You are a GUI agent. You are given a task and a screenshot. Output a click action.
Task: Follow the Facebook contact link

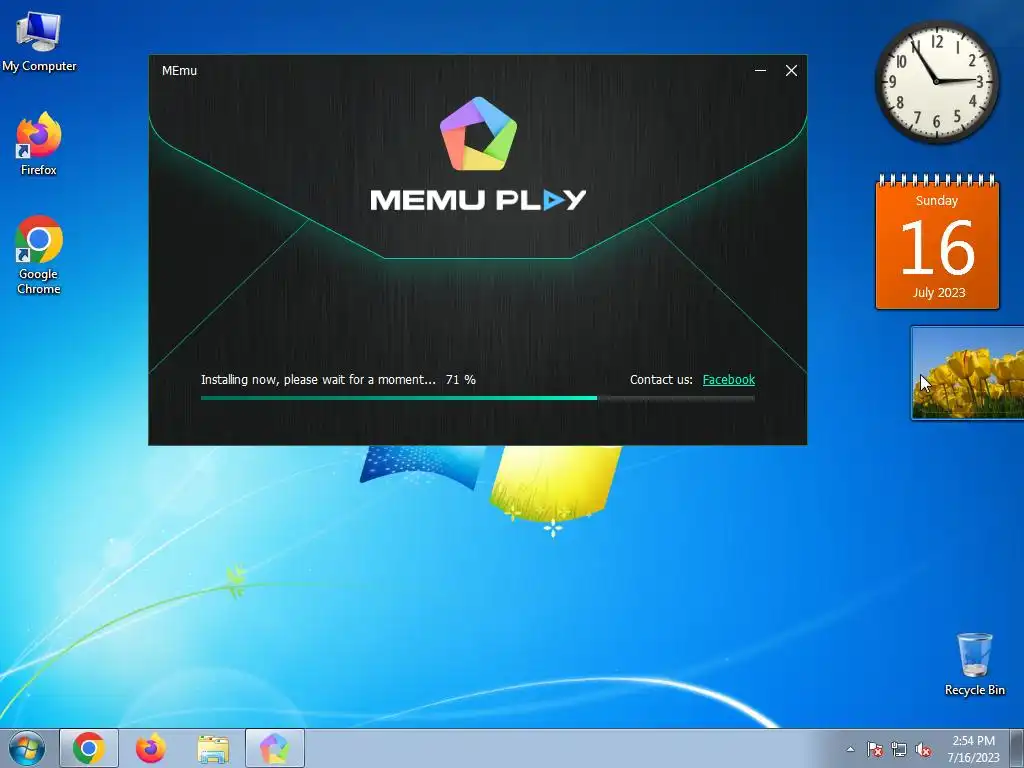pyautogui.click(x=729, y=379)
